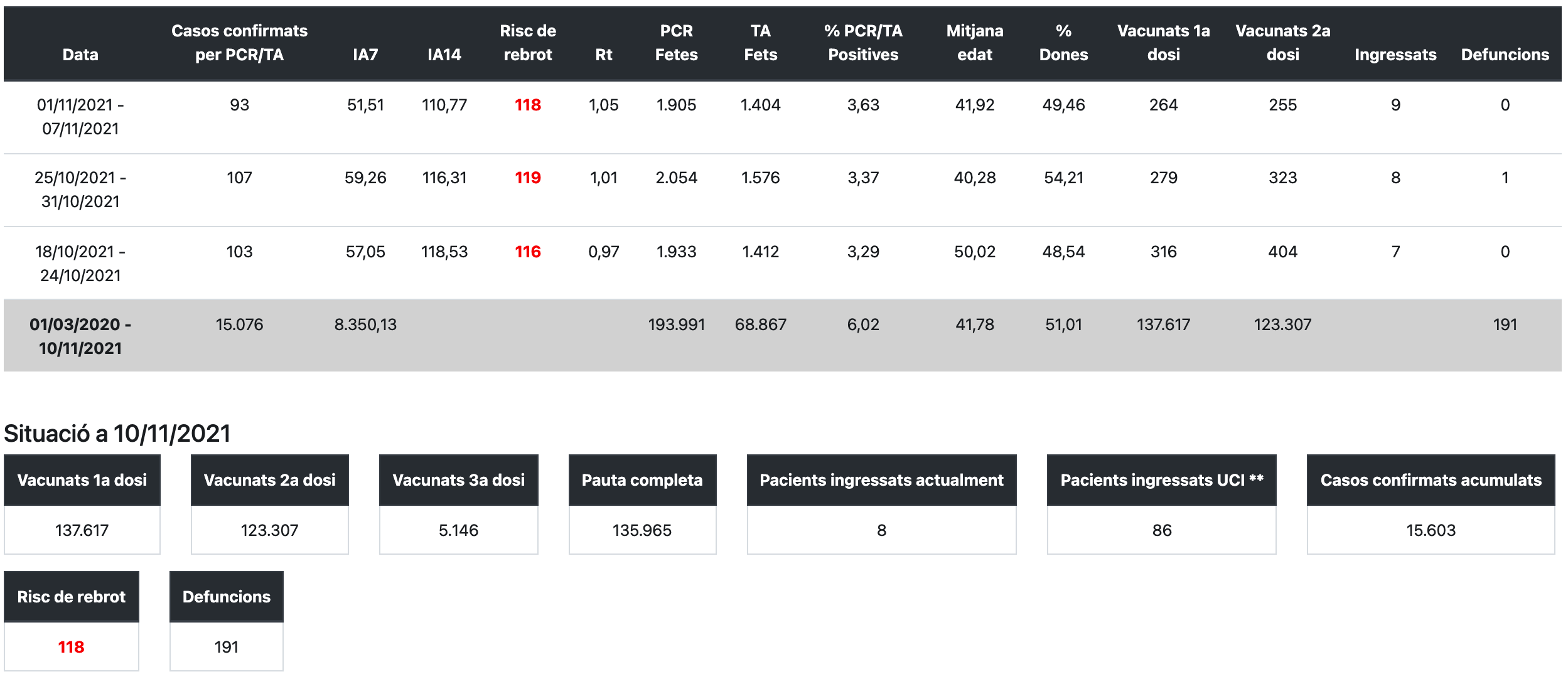
Task: Click the Vacunats 1a dosi card
Action: (82, 505)
